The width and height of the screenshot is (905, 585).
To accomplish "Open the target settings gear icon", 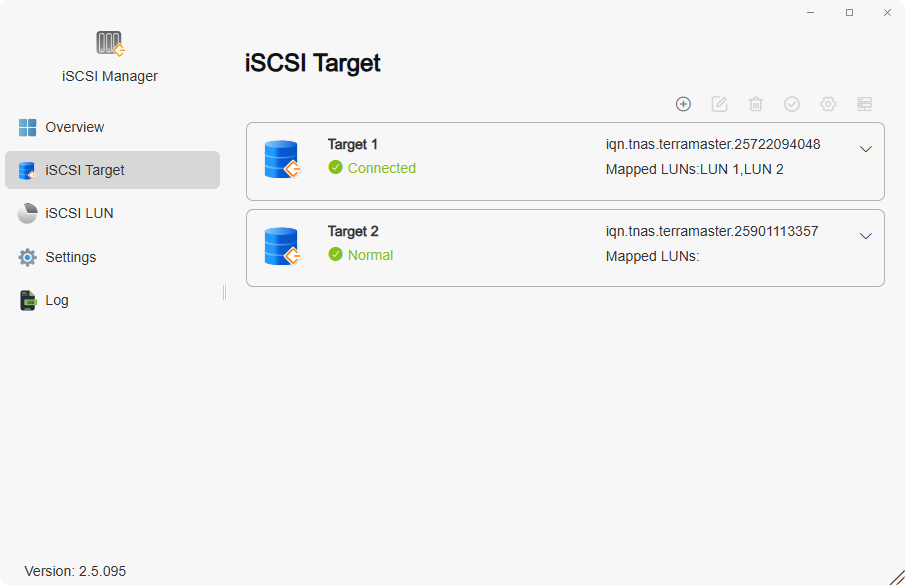I will point(828,103).
